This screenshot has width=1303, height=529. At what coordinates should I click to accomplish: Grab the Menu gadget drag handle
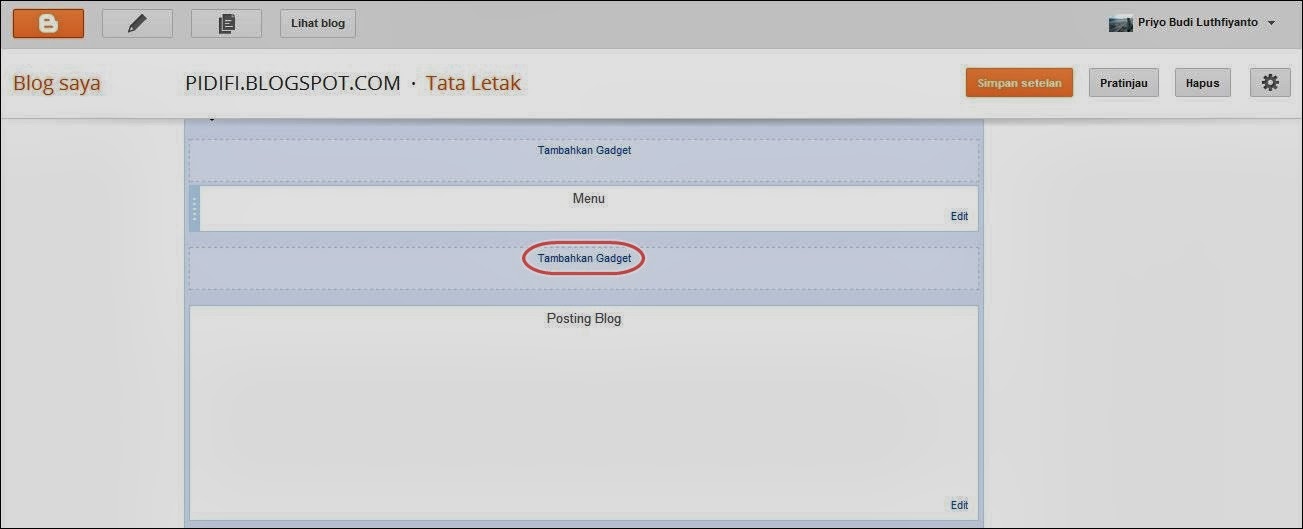pyautogui.click(x=194, y=208)
